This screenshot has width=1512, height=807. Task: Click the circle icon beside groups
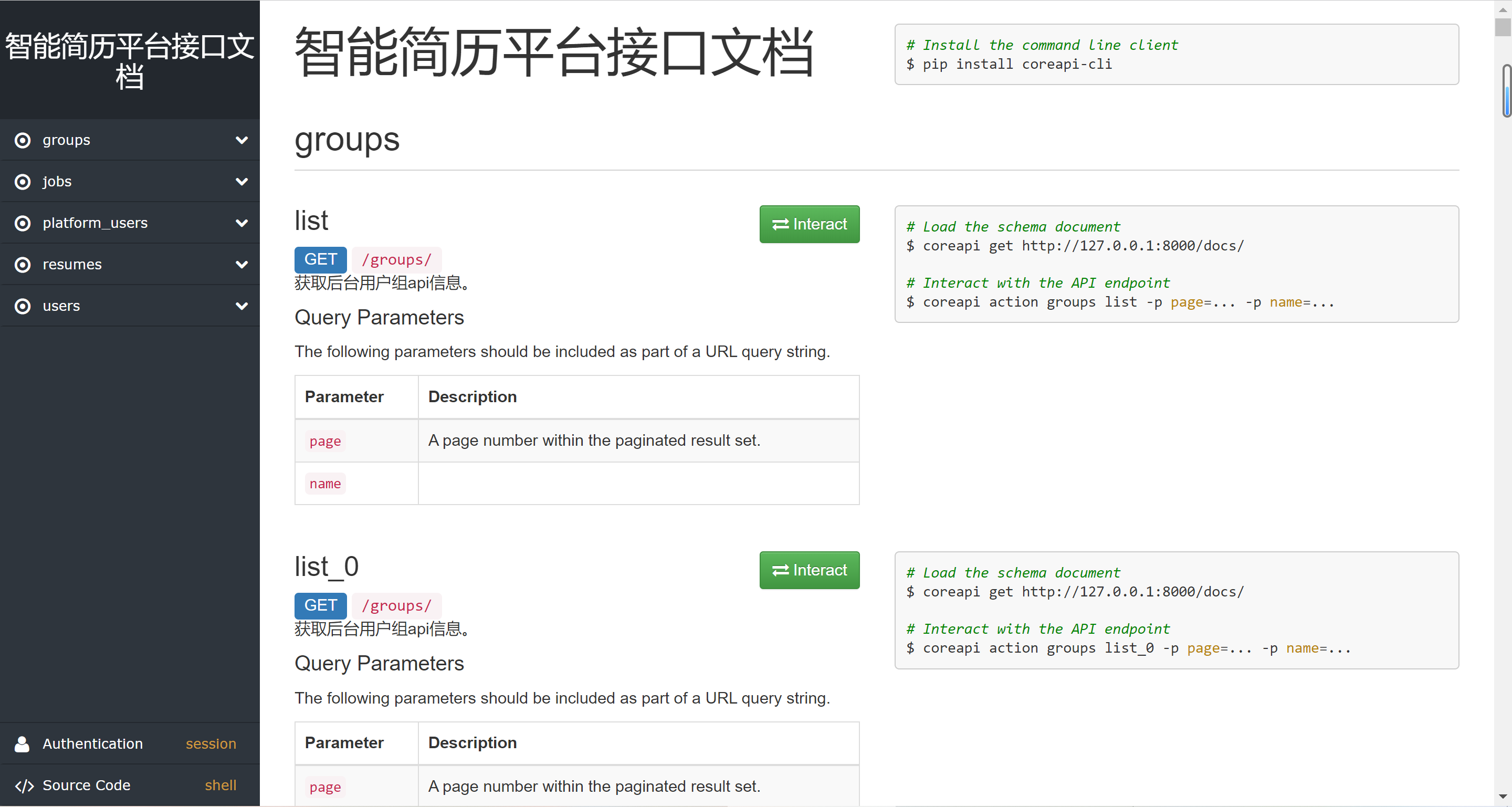click(x=22, y=140)
